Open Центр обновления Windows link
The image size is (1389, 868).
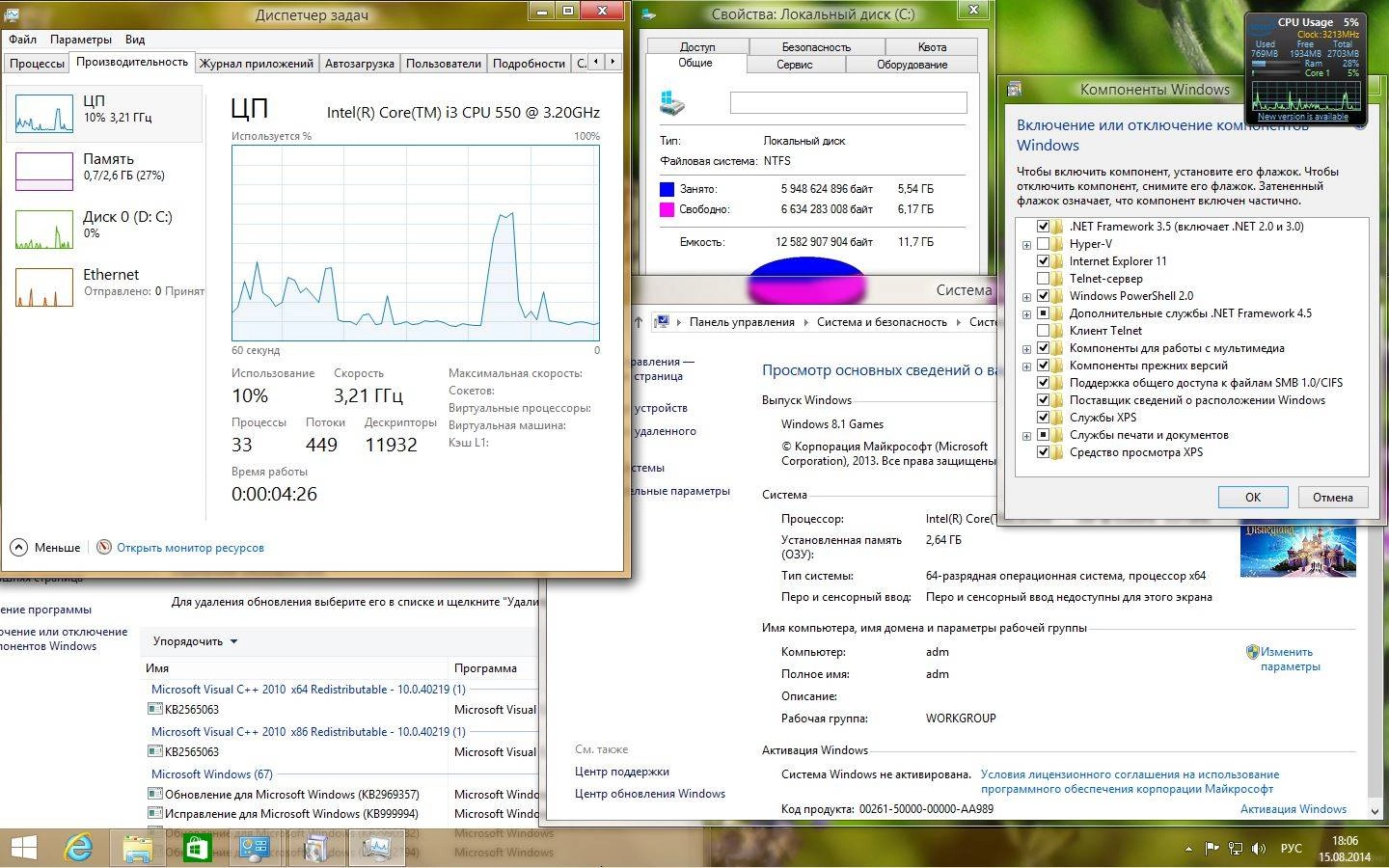[x=650, y=794]
